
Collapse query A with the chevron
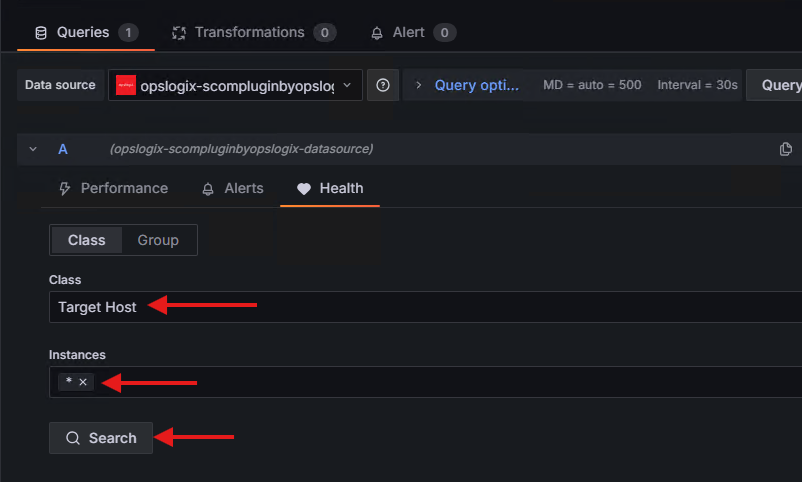pyautogui.click(x=33, y=149)
